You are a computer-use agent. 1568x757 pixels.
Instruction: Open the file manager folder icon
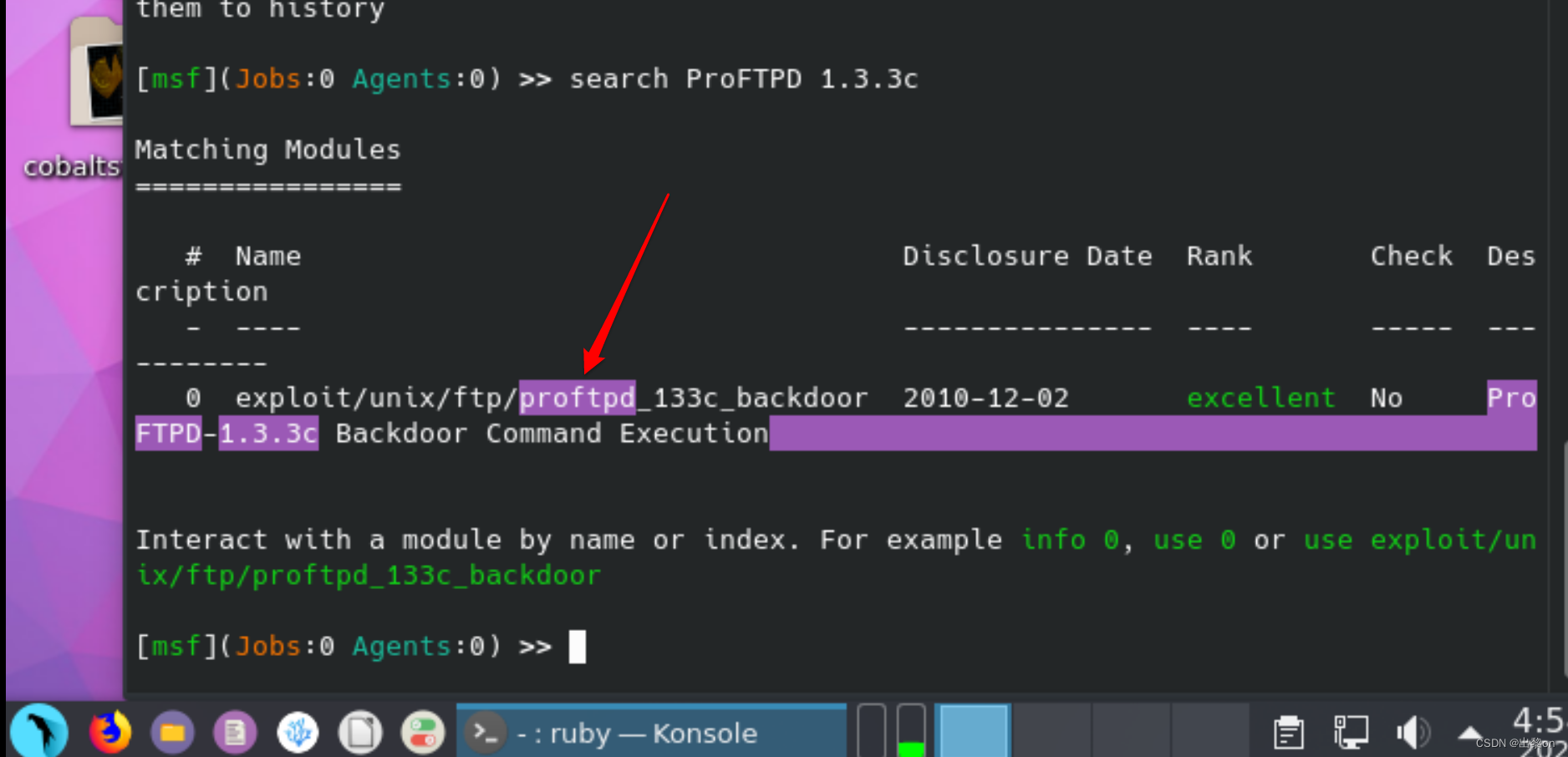[x=172, y=733]
